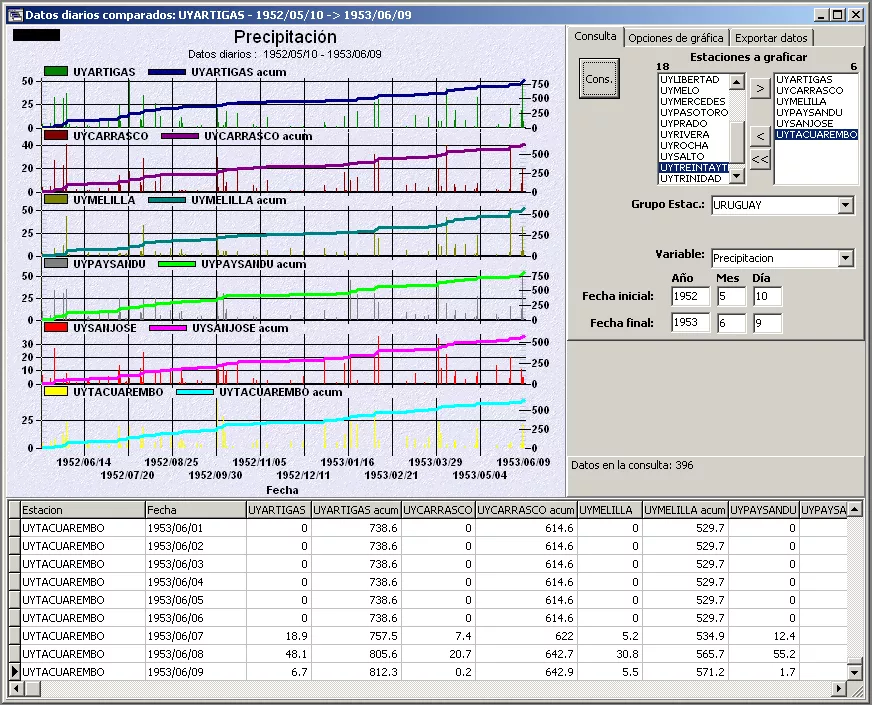The width and height of the screenshot is (872, 705).
Task: Click the remove station left-arrow button
Action: point(760,135)
